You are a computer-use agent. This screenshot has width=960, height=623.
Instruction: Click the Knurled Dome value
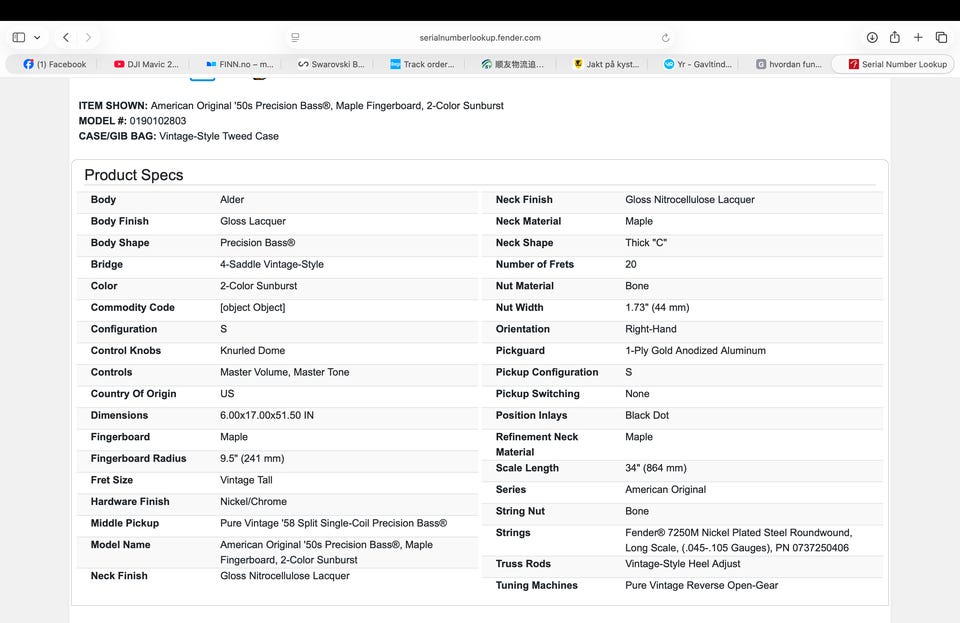coord(252,351)
